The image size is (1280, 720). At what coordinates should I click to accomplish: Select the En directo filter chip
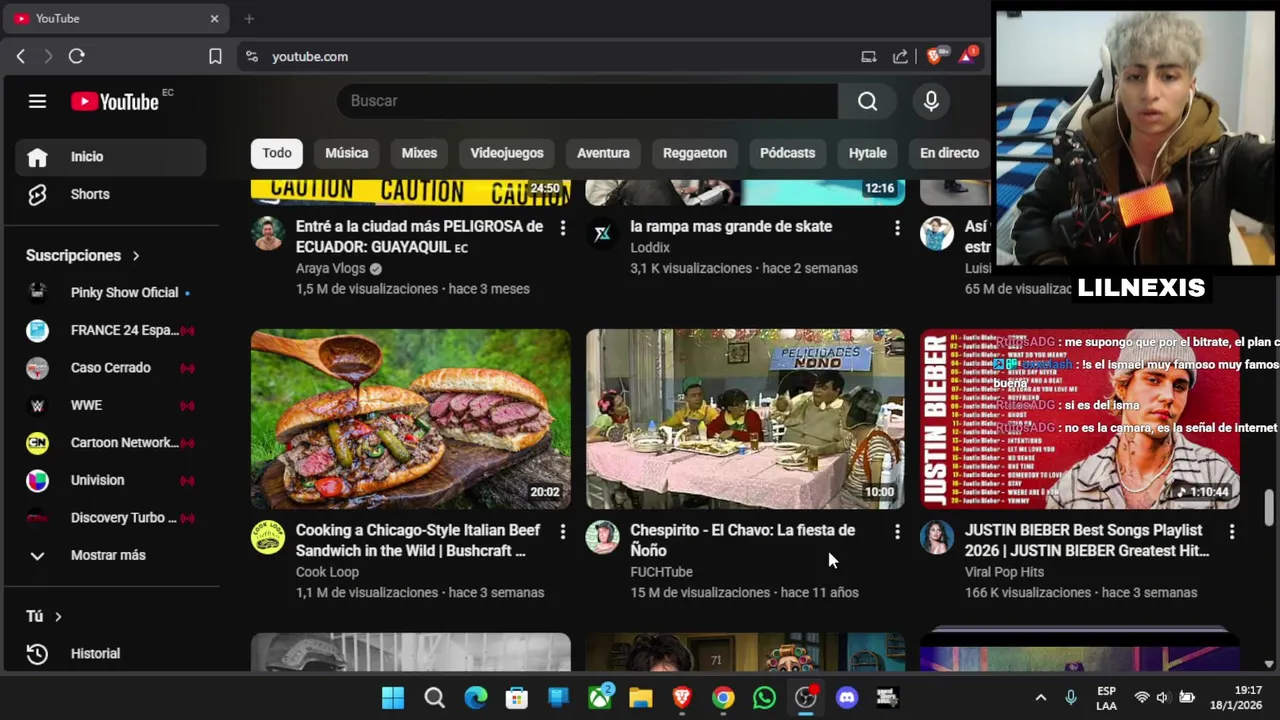949,153
